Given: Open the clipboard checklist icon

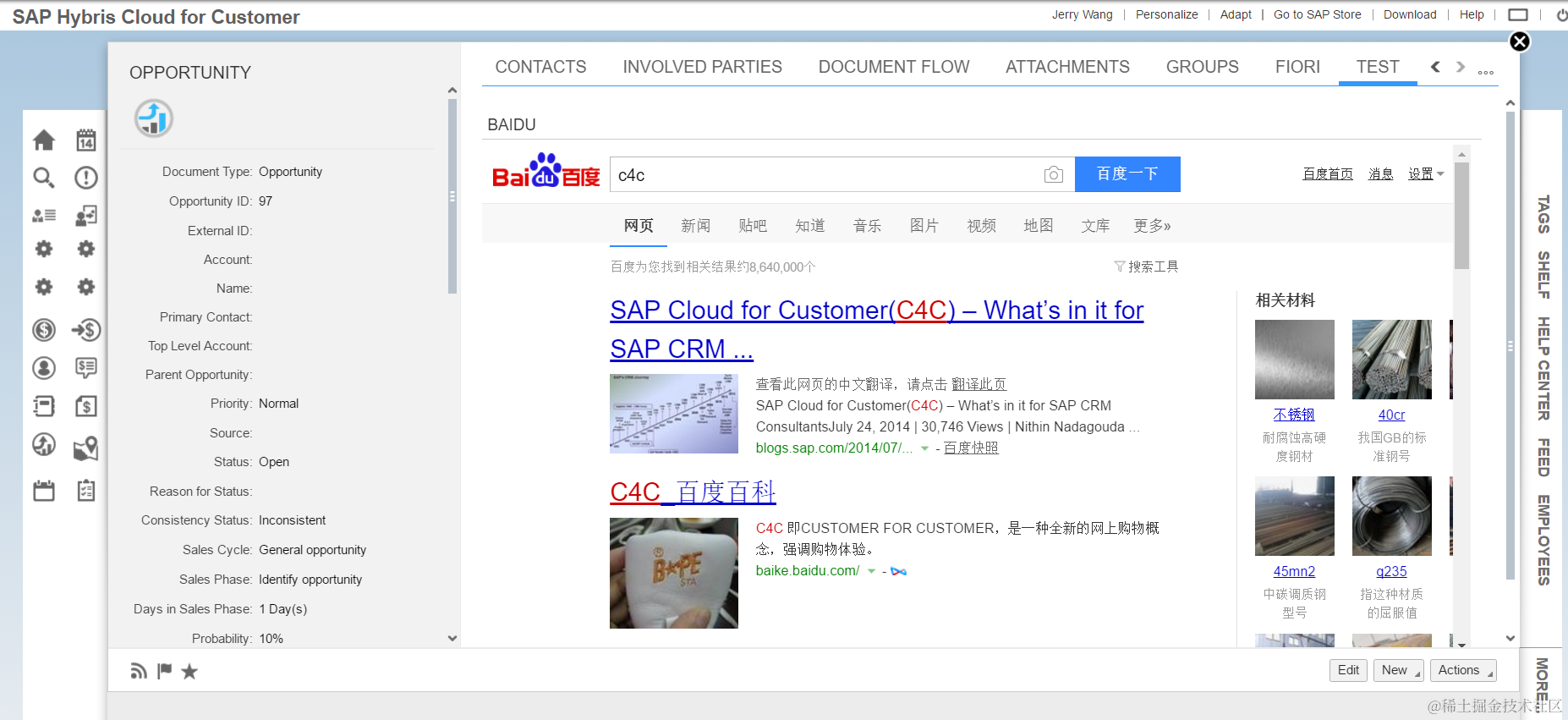Looking at the screenshot, I should tap(86, 491).
